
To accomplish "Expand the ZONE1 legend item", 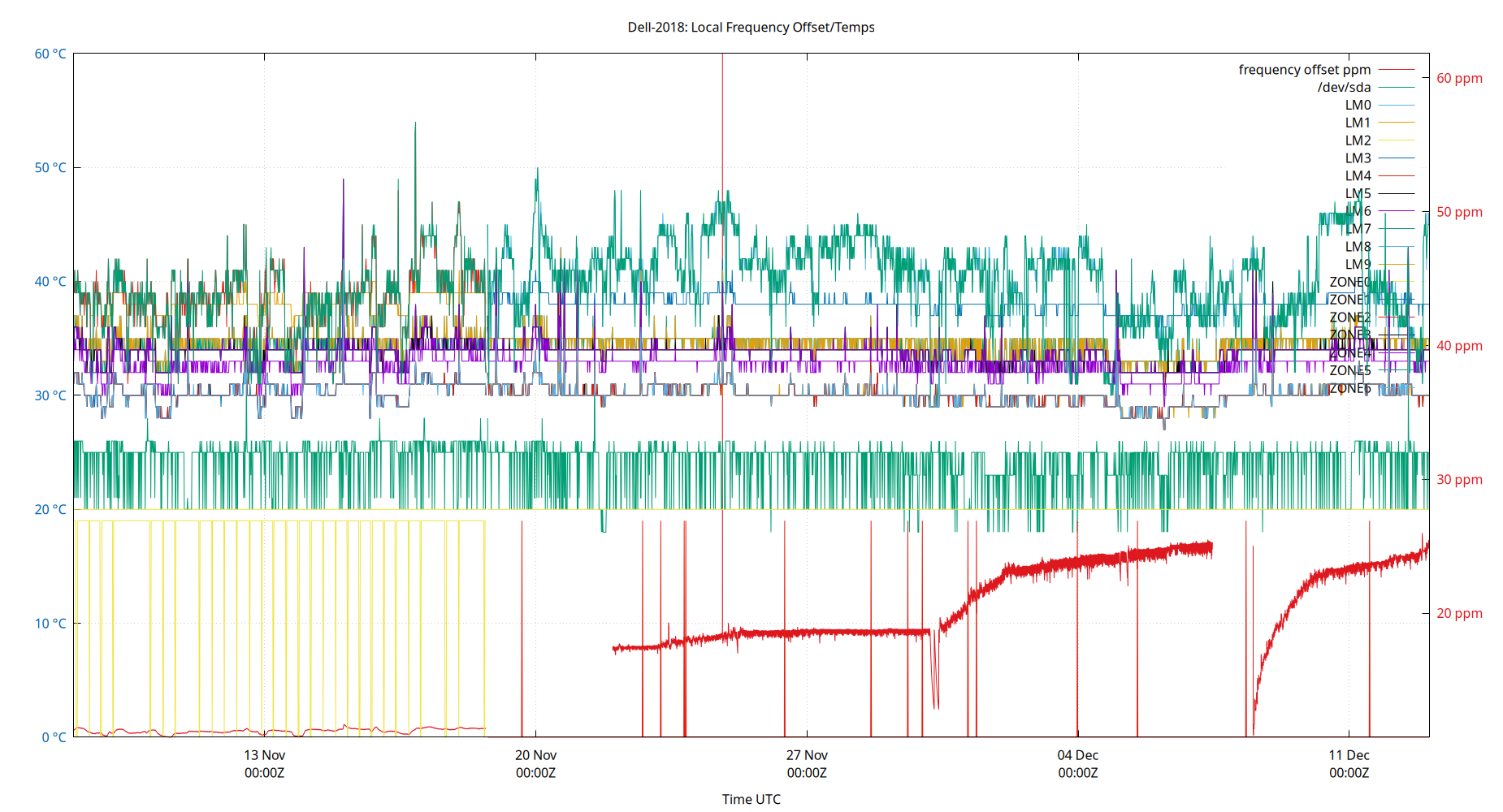I will coord(1350,299).
